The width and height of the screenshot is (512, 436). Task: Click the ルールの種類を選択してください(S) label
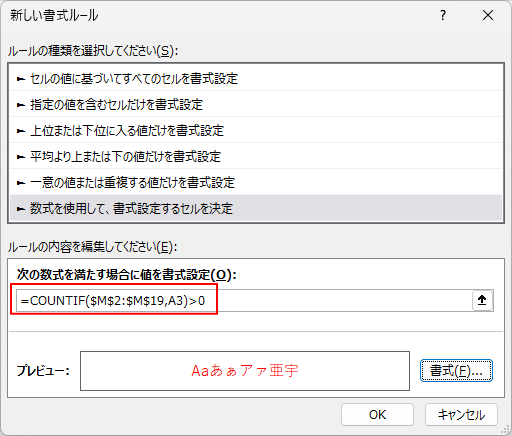tap(93, 51)
